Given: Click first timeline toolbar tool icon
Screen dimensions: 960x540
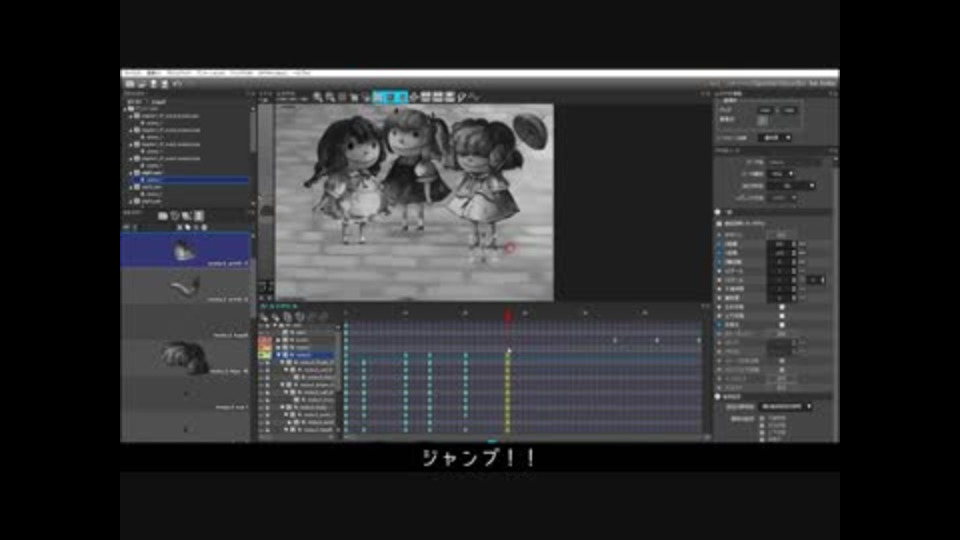Looking at the screenshot, I should tap(264, 317).
